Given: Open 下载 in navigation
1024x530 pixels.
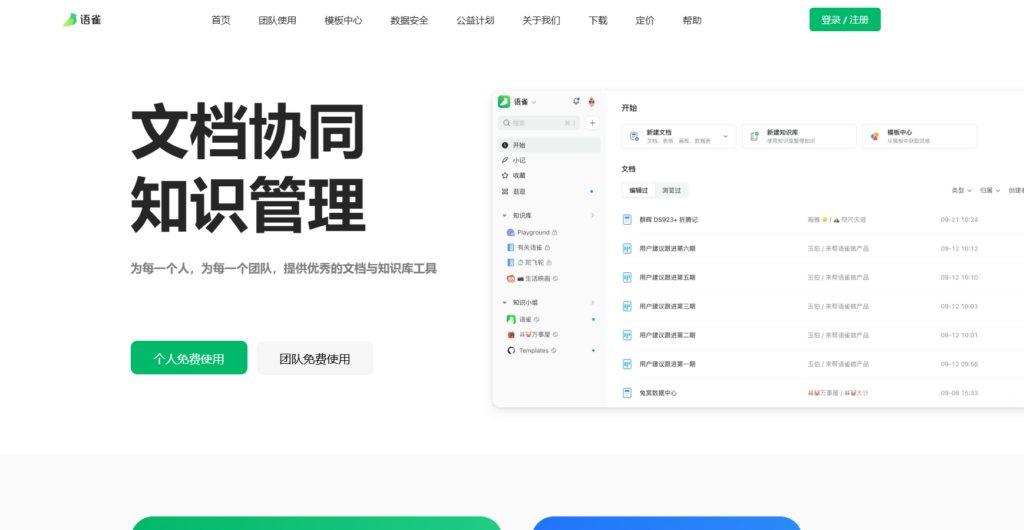Looking at the screenshot, I should pyautogui.click(x=598, y=20).
